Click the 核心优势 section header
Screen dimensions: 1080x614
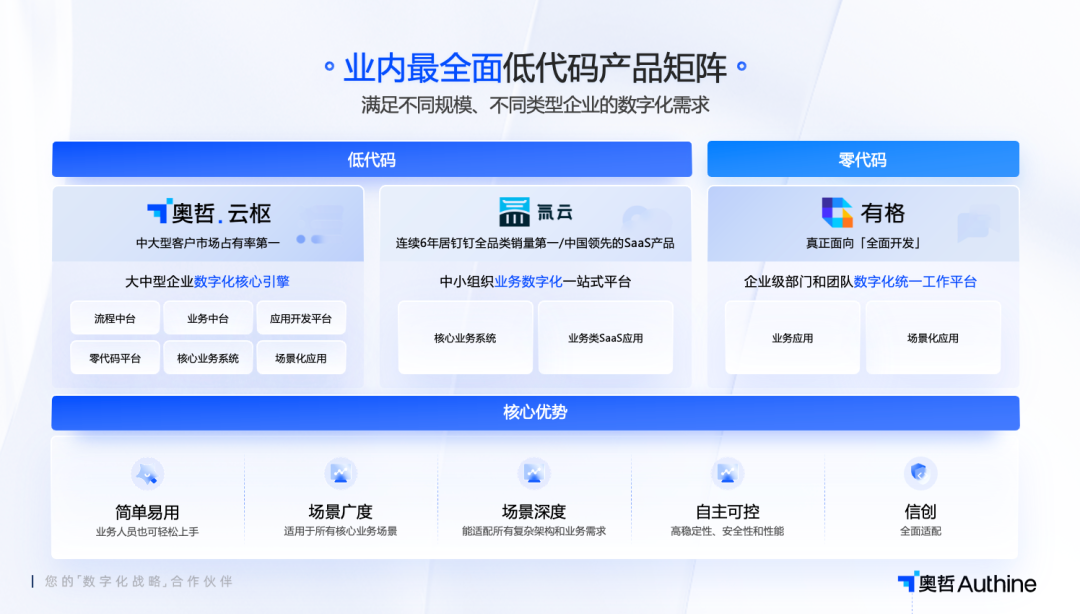(535, 413)
